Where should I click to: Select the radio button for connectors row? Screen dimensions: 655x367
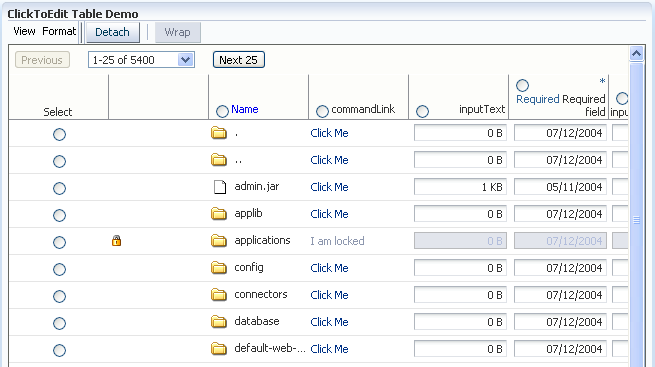(59, 296)
